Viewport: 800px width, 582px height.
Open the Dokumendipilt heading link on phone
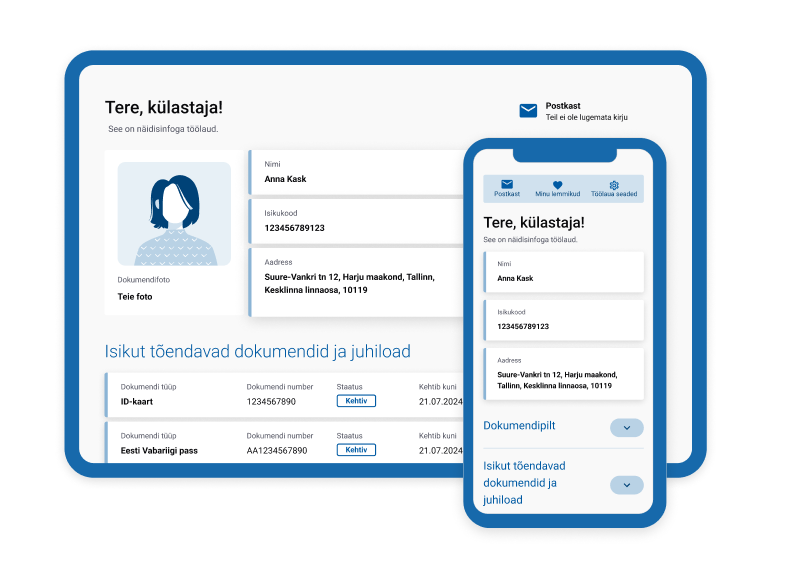tap(519, 425)
